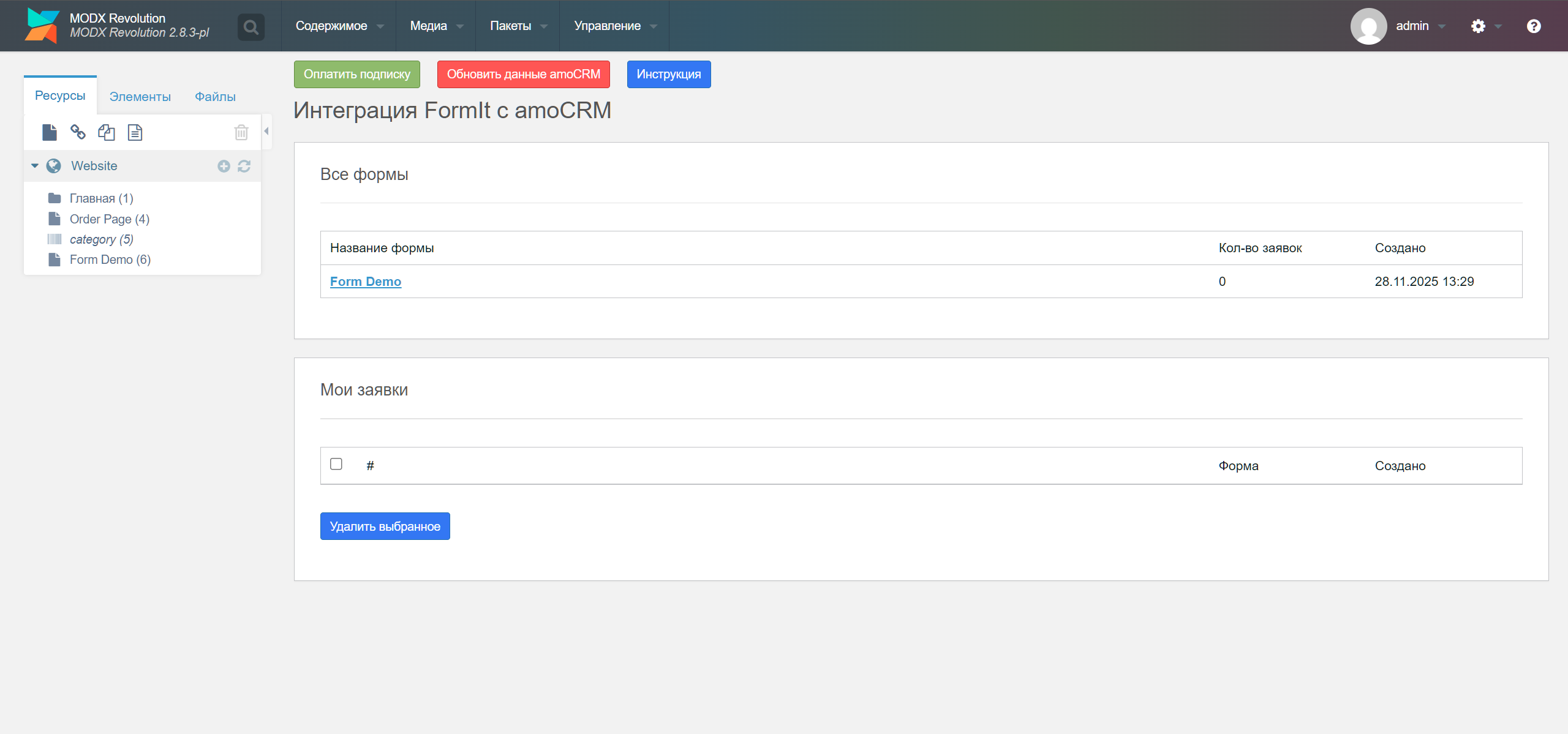Expand the Управление menu
The image size is (1568, 734).
tap(615, 26)
